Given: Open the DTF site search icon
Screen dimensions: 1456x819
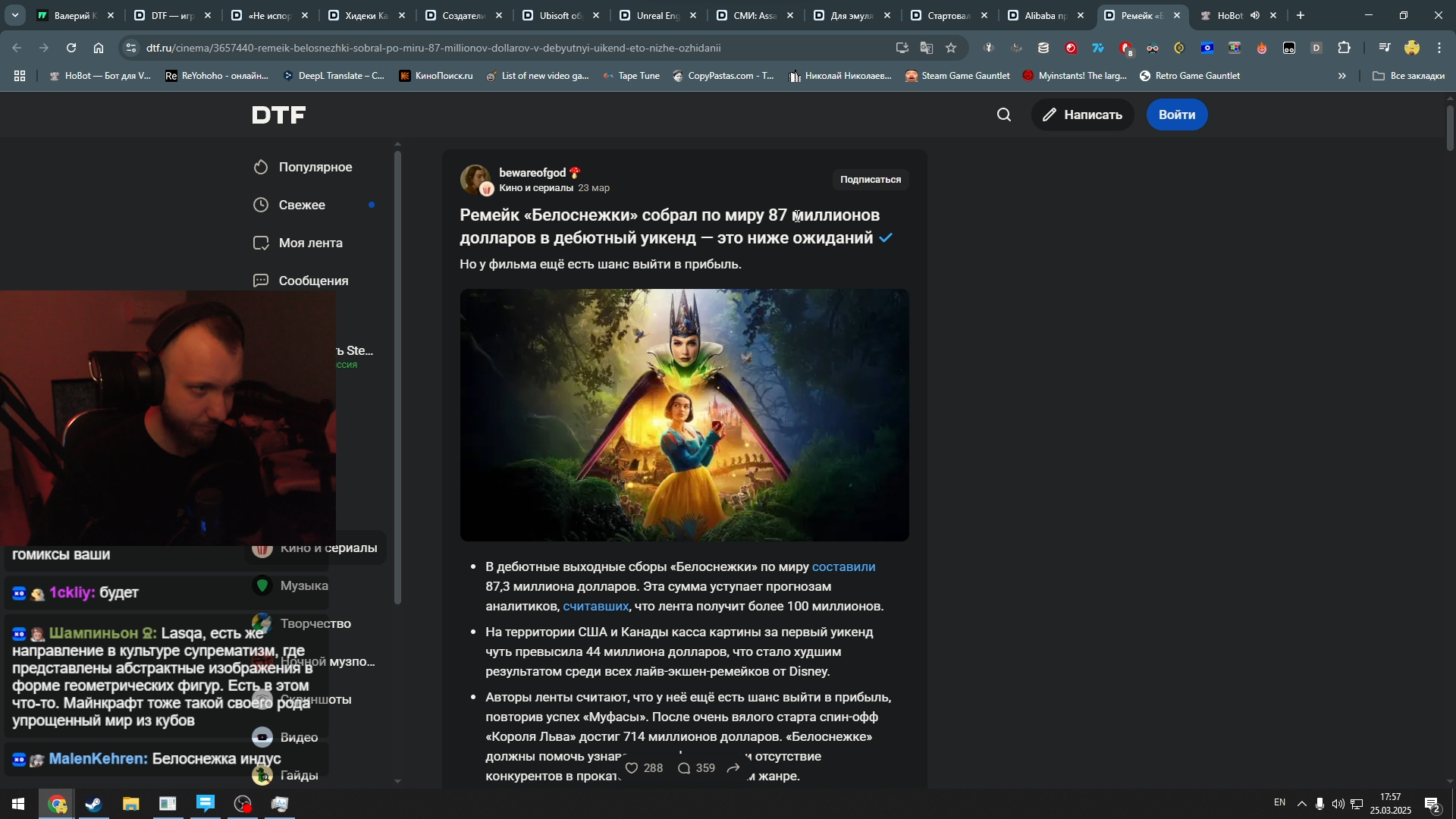Looking at the screenshot, I should (1004, 115).
